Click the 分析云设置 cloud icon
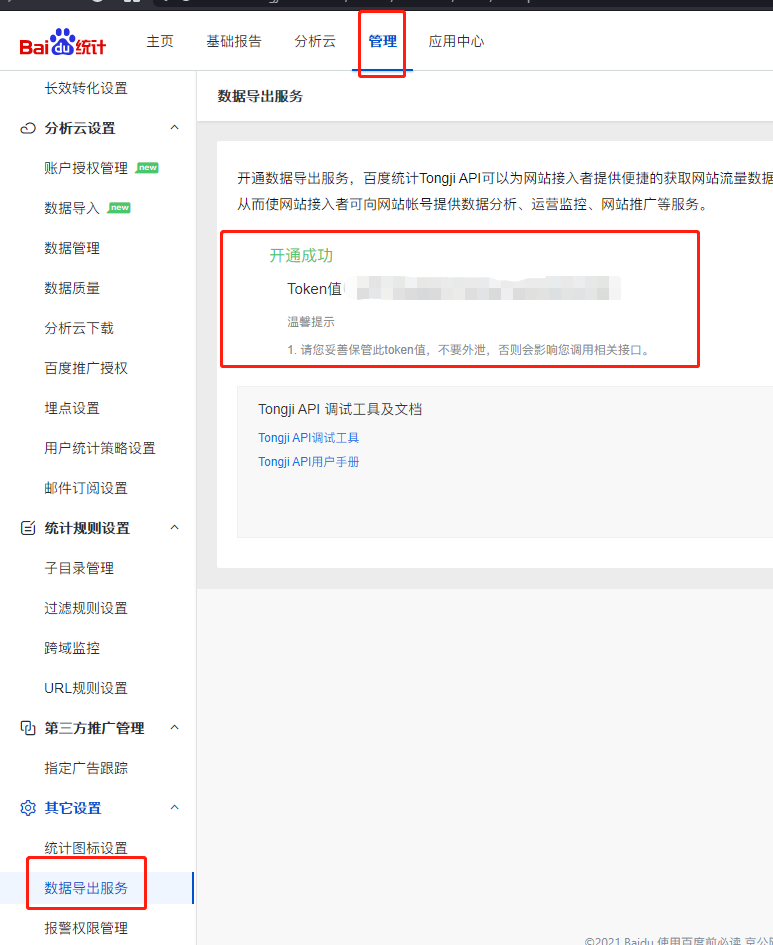 28,128
